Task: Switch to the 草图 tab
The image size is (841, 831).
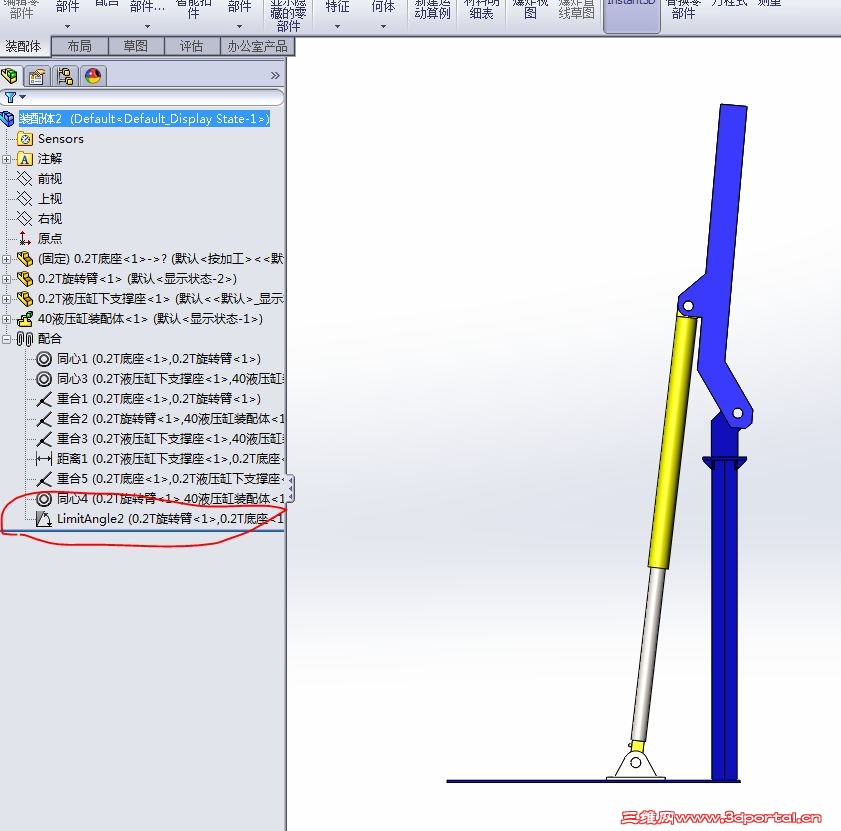Action: tap(136, 47)
